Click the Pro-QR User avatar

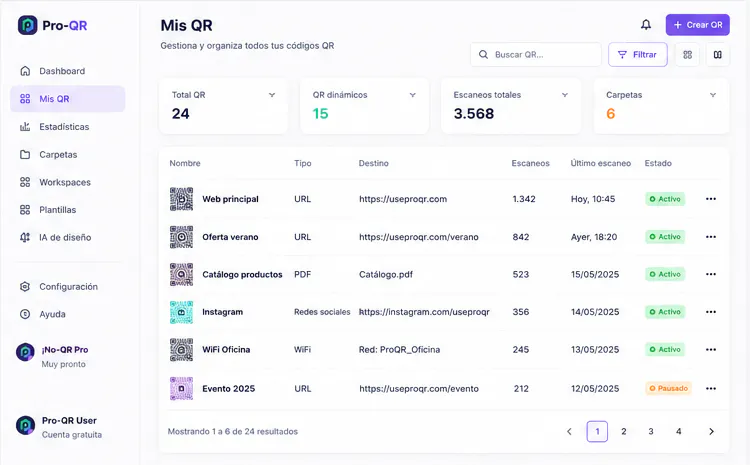coord(25,425)
